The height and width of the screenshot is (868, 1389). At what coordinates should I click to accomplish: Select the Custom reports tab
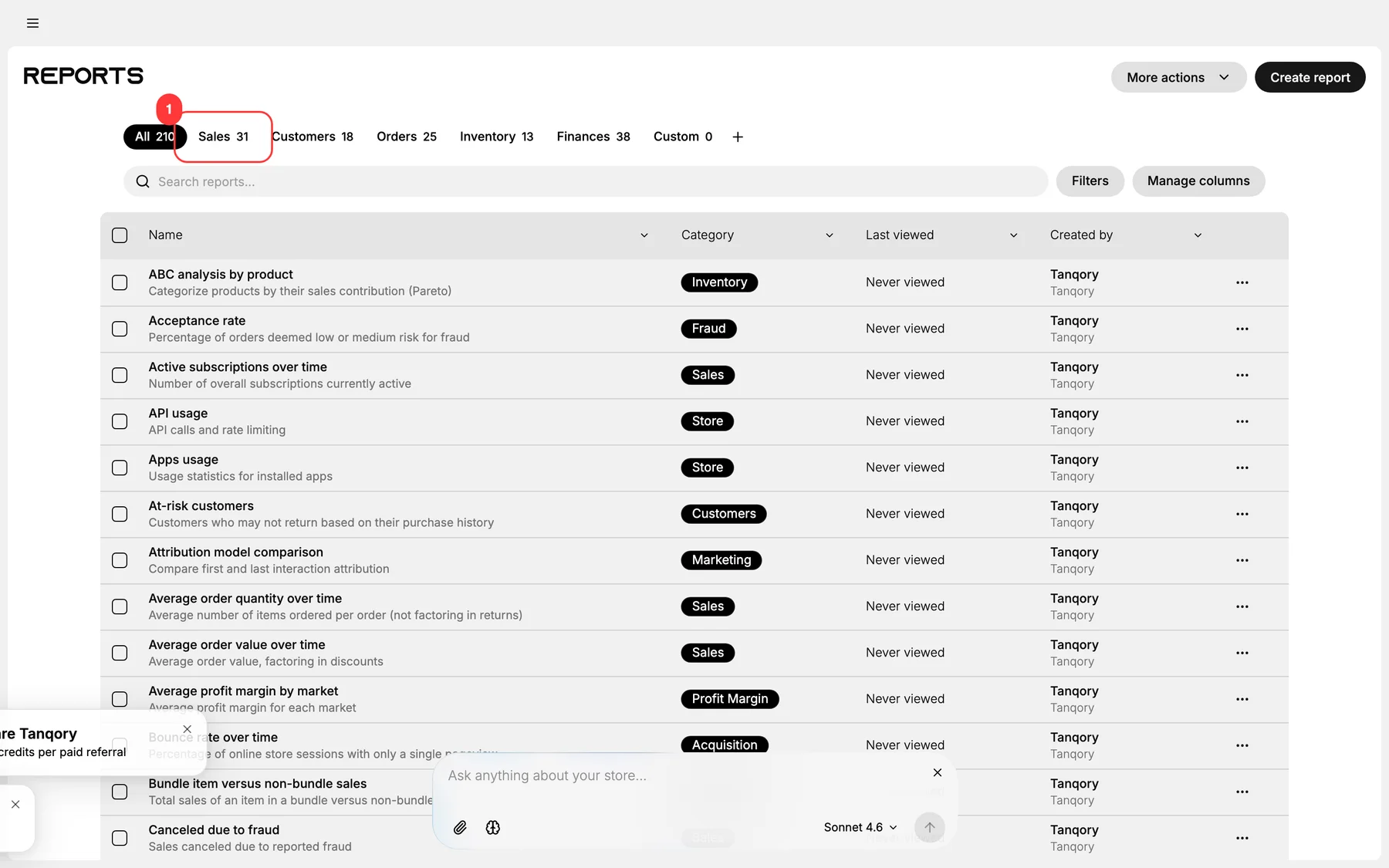coord(683,137)
